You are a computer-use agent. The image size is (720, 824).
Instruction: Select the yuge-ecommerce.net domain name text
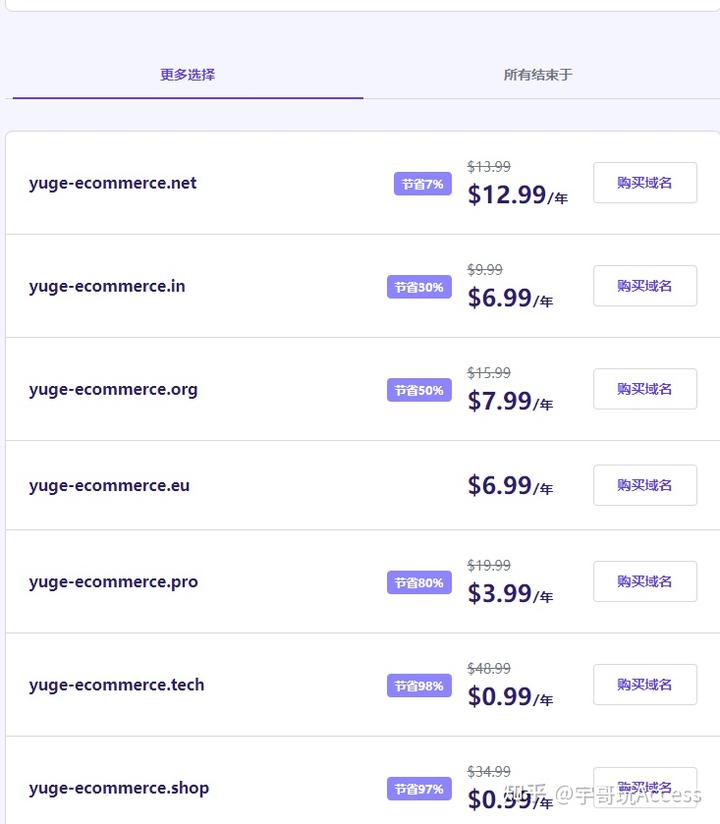(x=112, y=183)
